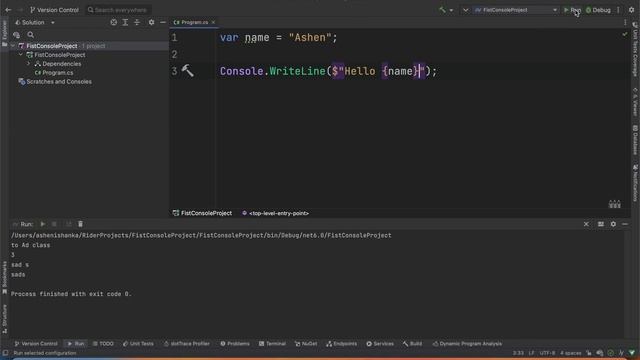Screen dimensions: 640x360
Task: Open the IDE settings gear at top right
Action: 631,10
